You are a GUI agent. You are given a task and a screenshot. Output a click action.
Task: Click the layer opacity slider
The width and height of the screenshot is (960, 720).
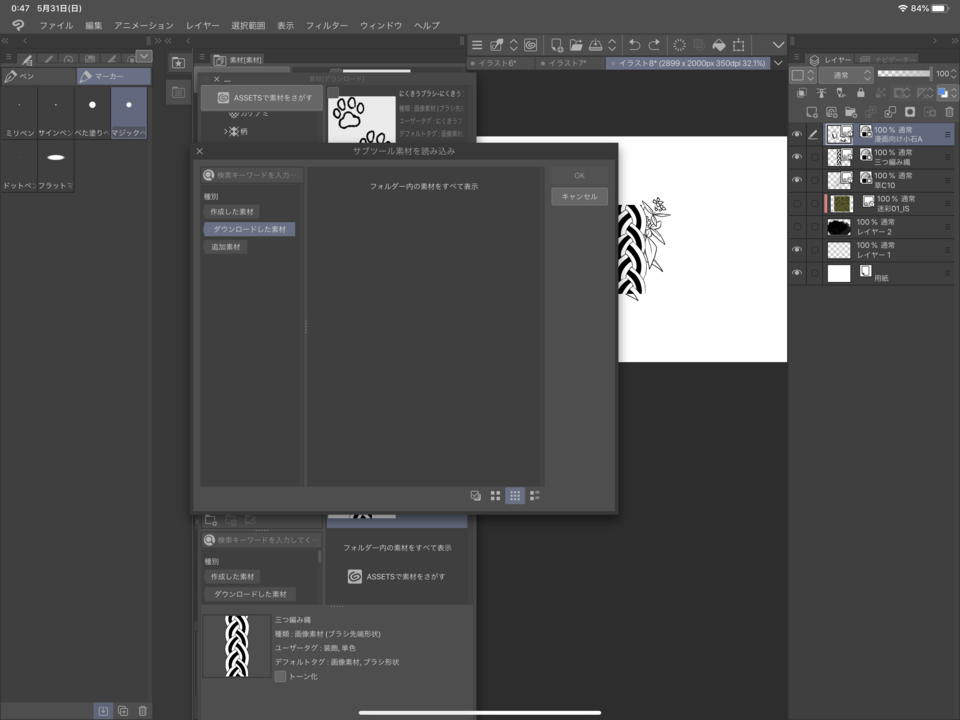tap(903, 74)
